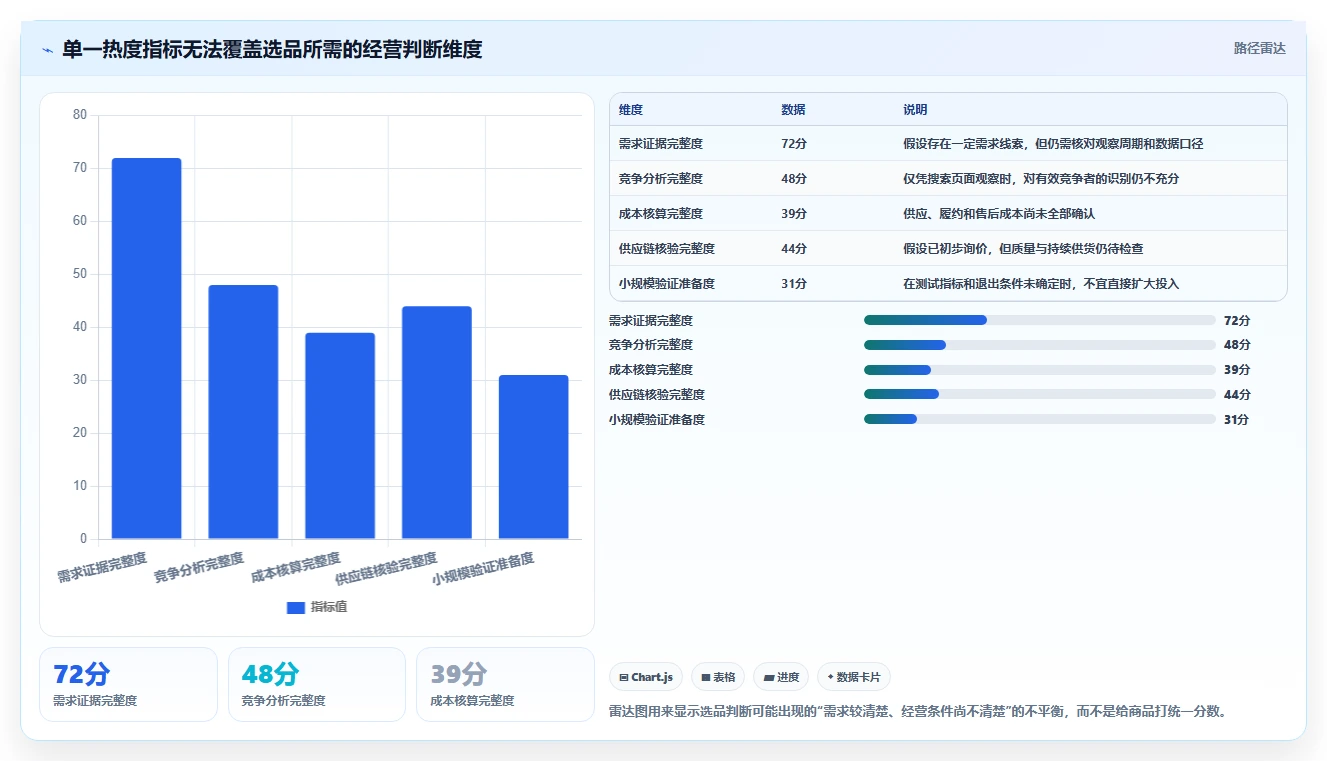1327x761 pixels.
Task: Click the 需求证据完整度 x-axis label
Action: pos(102,567)
